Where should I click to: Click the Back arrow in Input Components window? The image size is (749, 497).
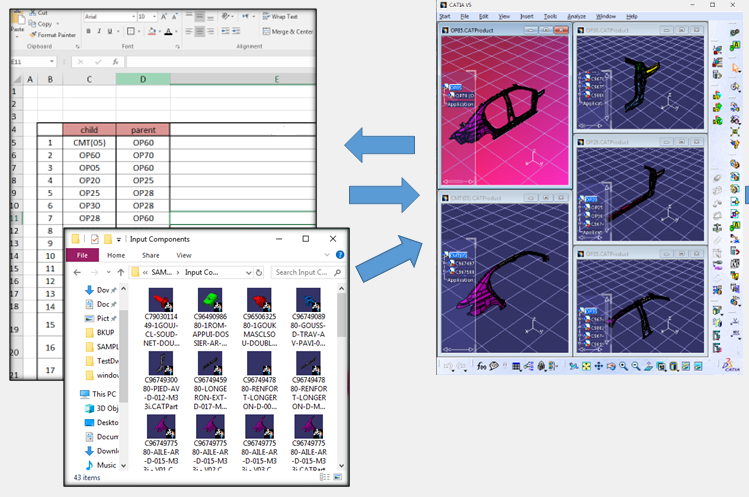click(x=77, y=272)
